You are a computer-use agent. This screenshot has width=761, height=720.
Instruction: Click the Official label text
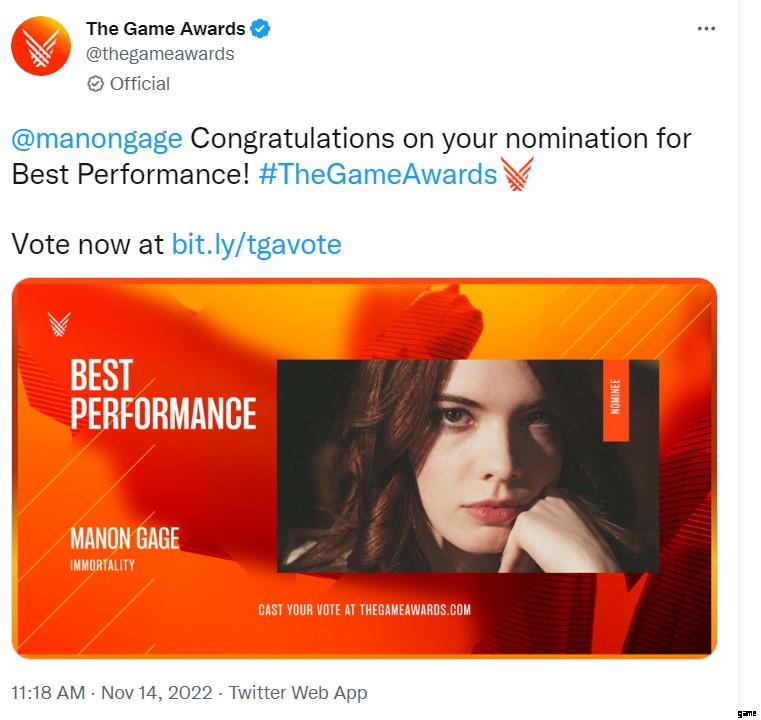pos(140,84)
